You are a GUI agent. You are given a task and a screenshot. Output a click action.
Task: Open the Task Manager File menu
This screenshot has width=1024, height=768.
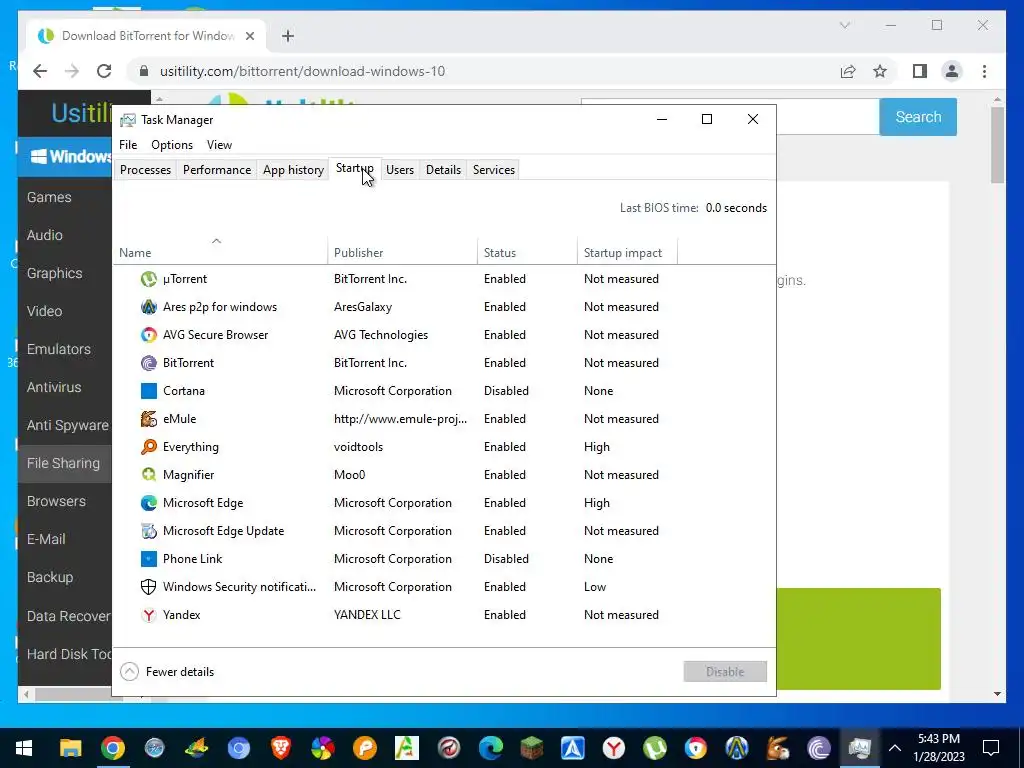click(128, 144)
